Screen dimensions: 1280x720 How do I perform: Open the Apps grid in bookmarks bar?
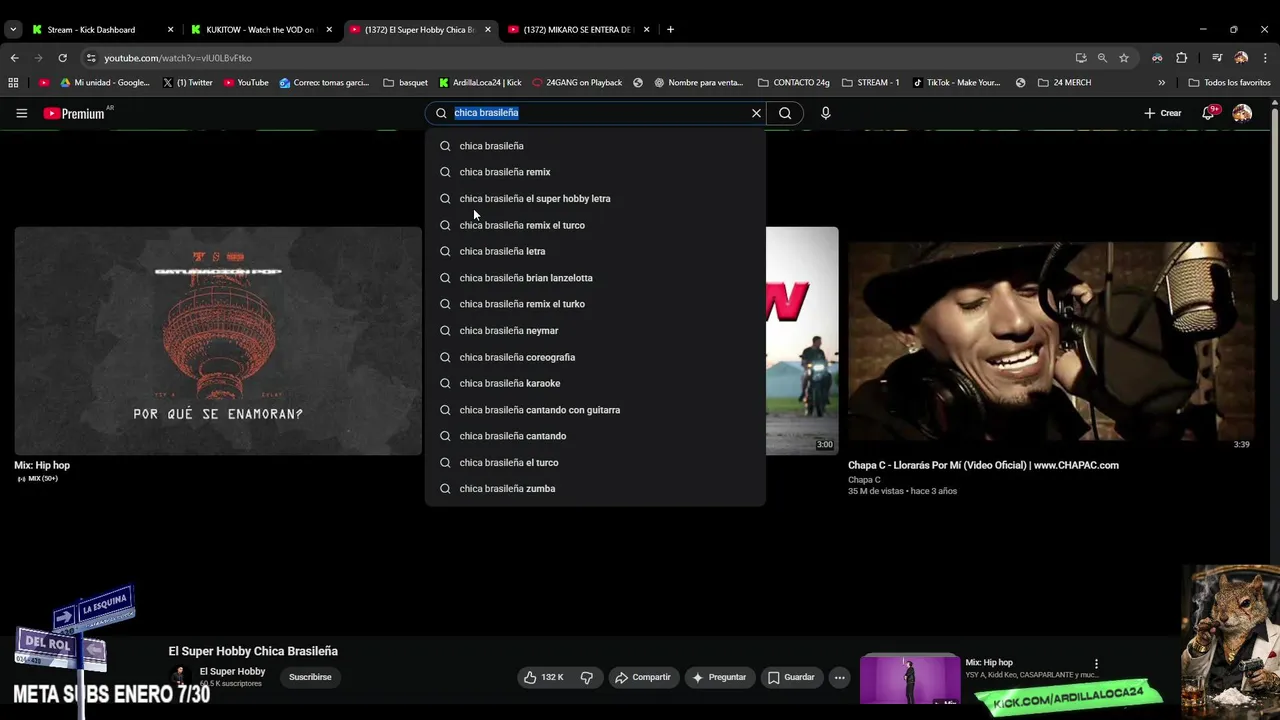pyautogui.click(x=14, y=83)
